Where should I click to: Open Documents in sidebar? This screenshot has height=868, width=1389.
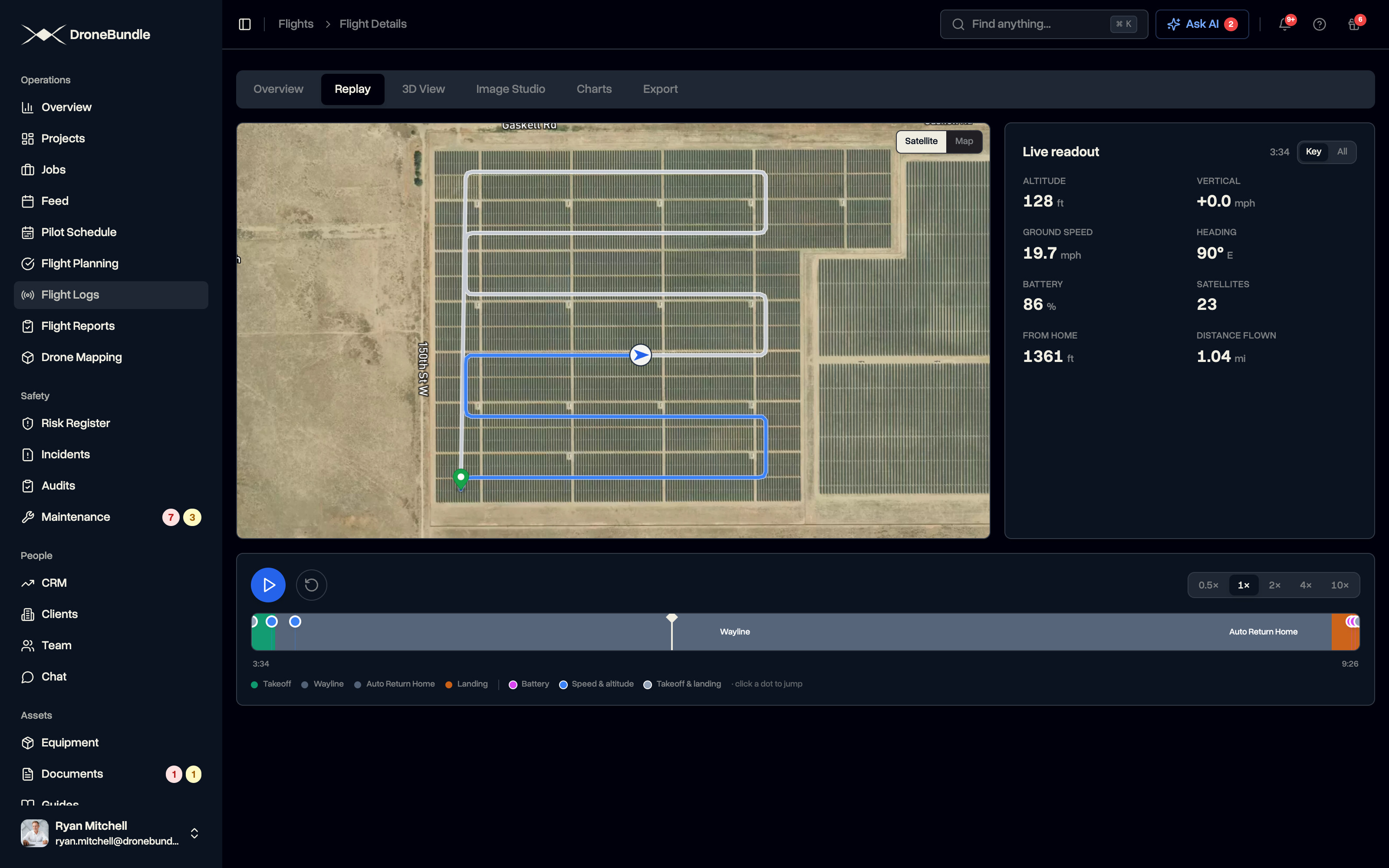(111, 774)
